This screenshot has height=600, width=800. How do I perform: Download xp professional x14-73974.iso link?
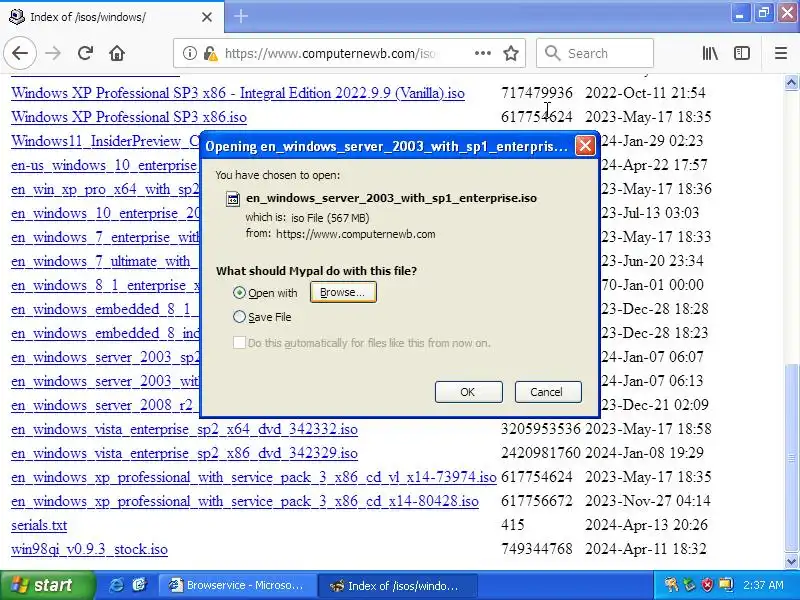(x=254, y=478)
